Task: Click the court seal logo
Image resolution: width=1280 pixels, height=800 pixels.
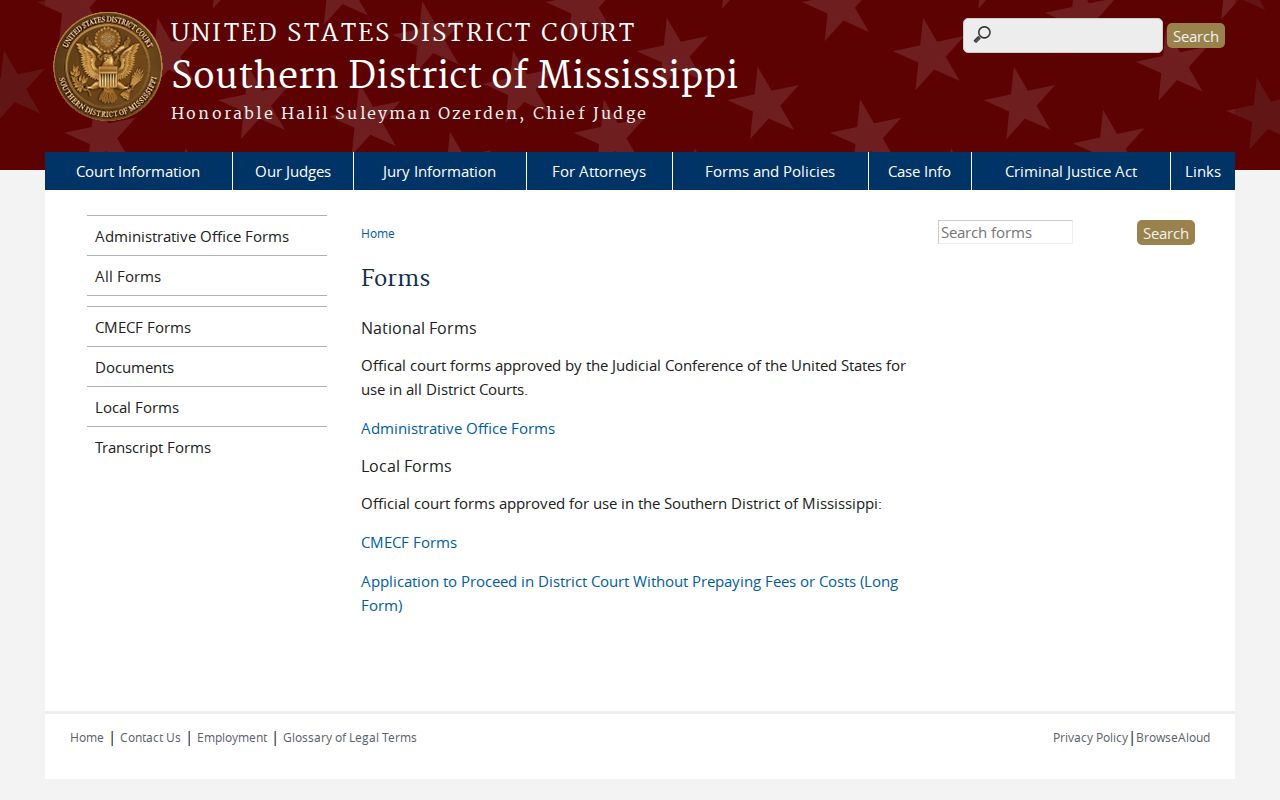Action: click(x=108, y=67)
